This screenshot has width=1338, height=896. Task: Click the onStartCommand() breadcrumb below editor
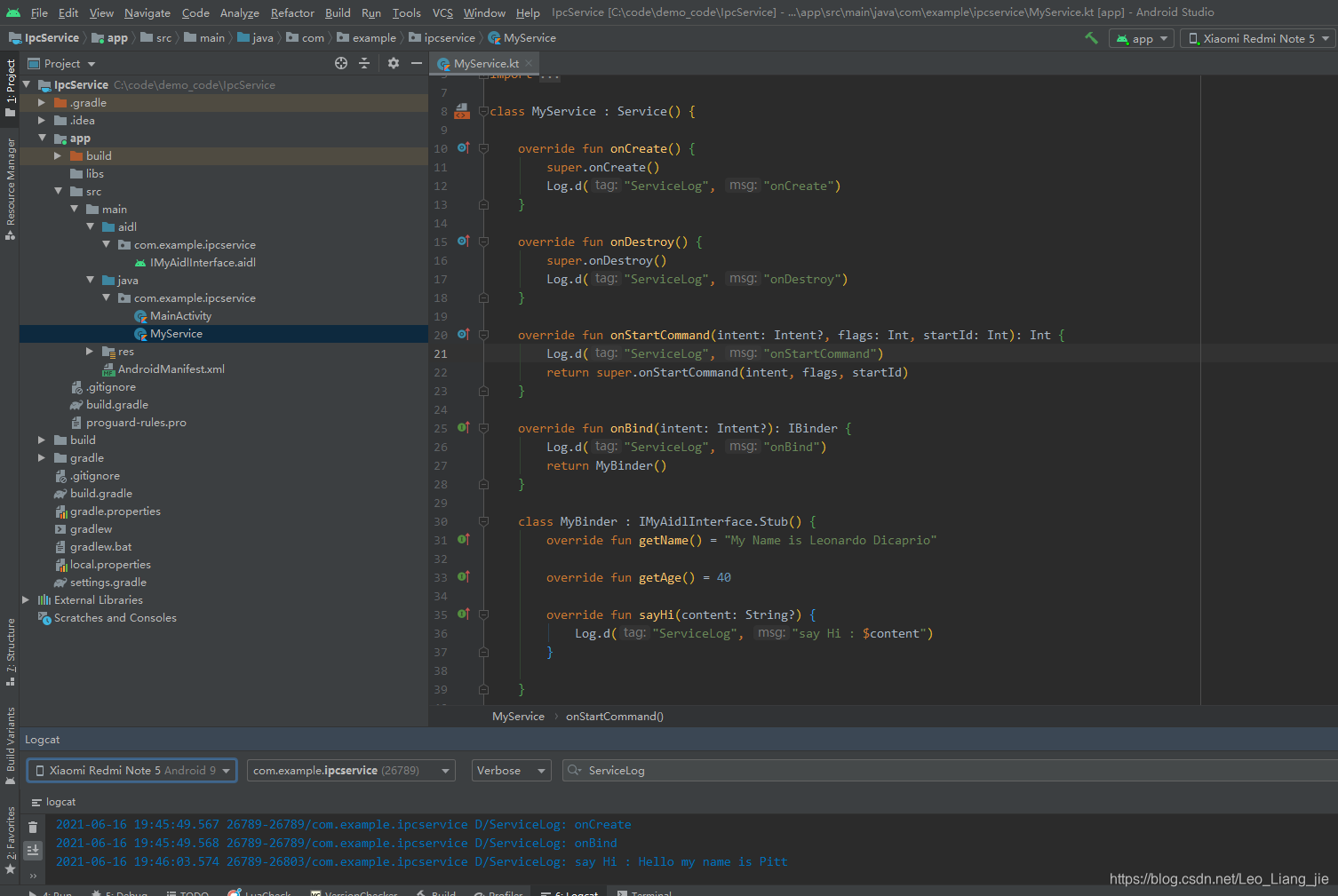pyautogui.click(x=614, y=717)
